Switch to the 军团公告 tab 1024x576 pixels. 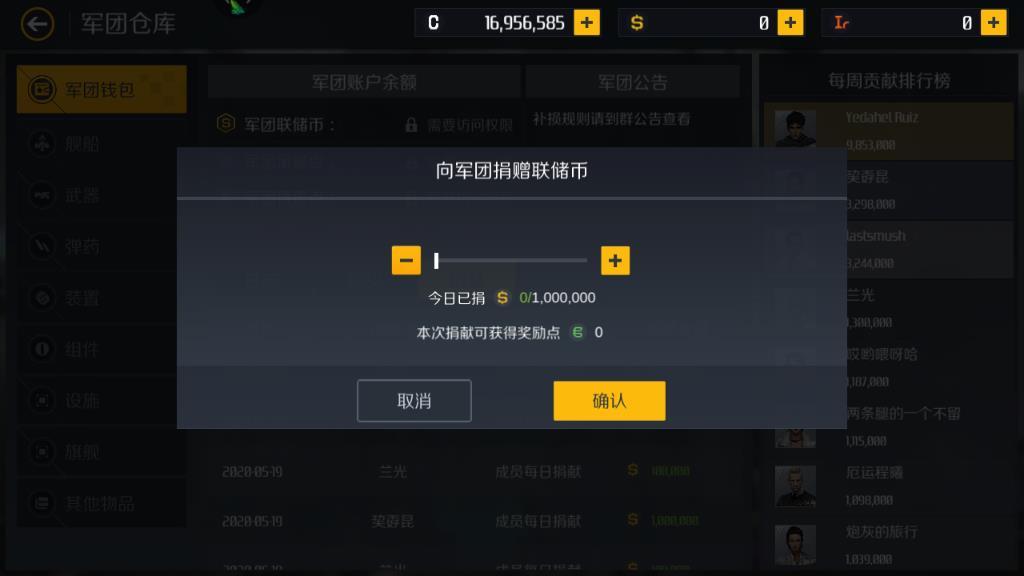pyautogui.click(x=632, y=82)
